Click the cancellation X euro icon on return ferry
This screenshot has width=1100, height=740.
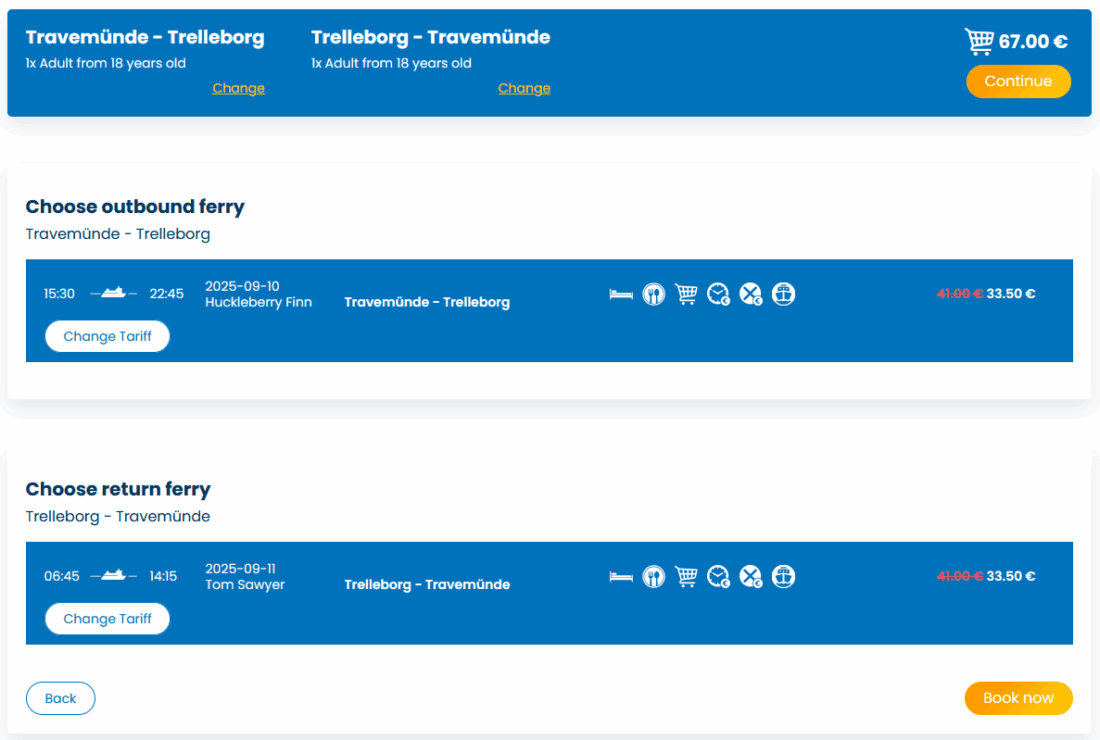coord(750,576)
